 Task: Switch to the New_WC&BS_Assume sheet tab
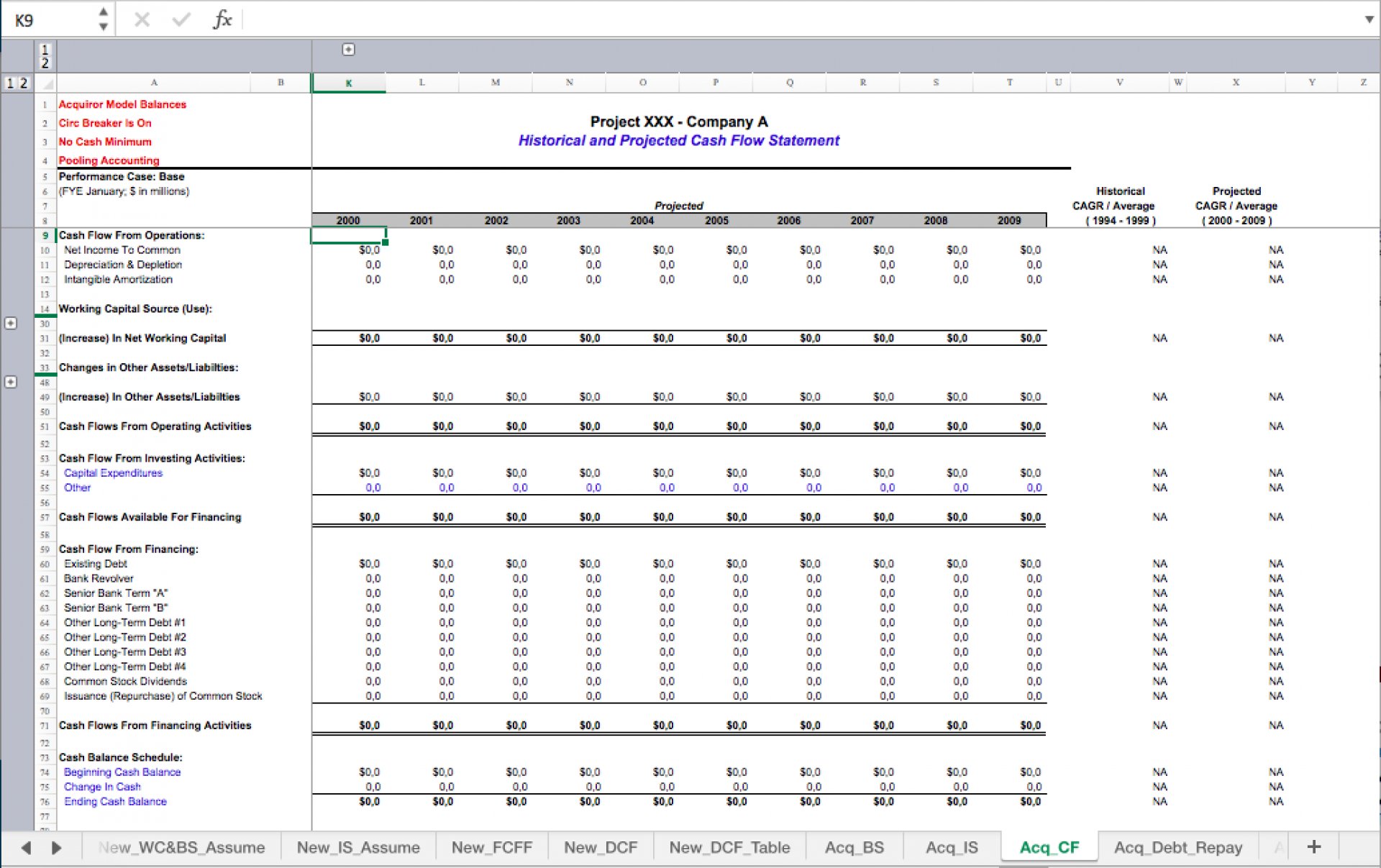pyautogui.click(x=182, y=848)
